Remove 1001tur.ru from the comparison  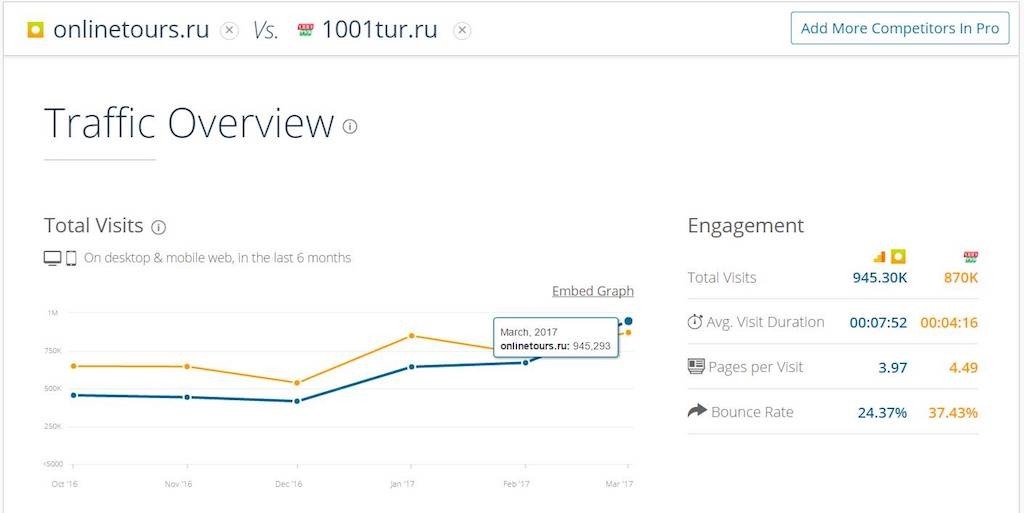pos(462,31)
